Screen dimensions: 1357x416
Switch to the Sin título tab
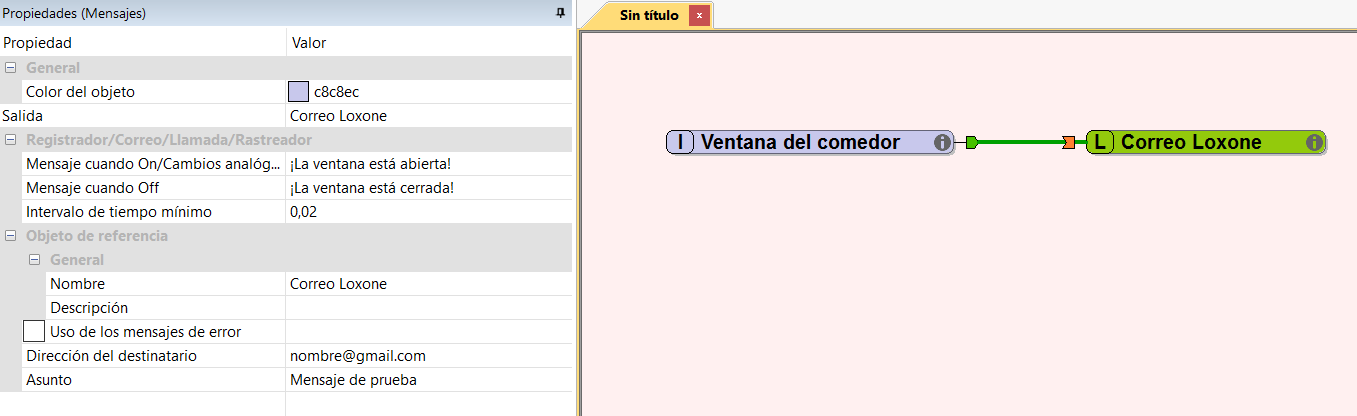pos(649,16)
